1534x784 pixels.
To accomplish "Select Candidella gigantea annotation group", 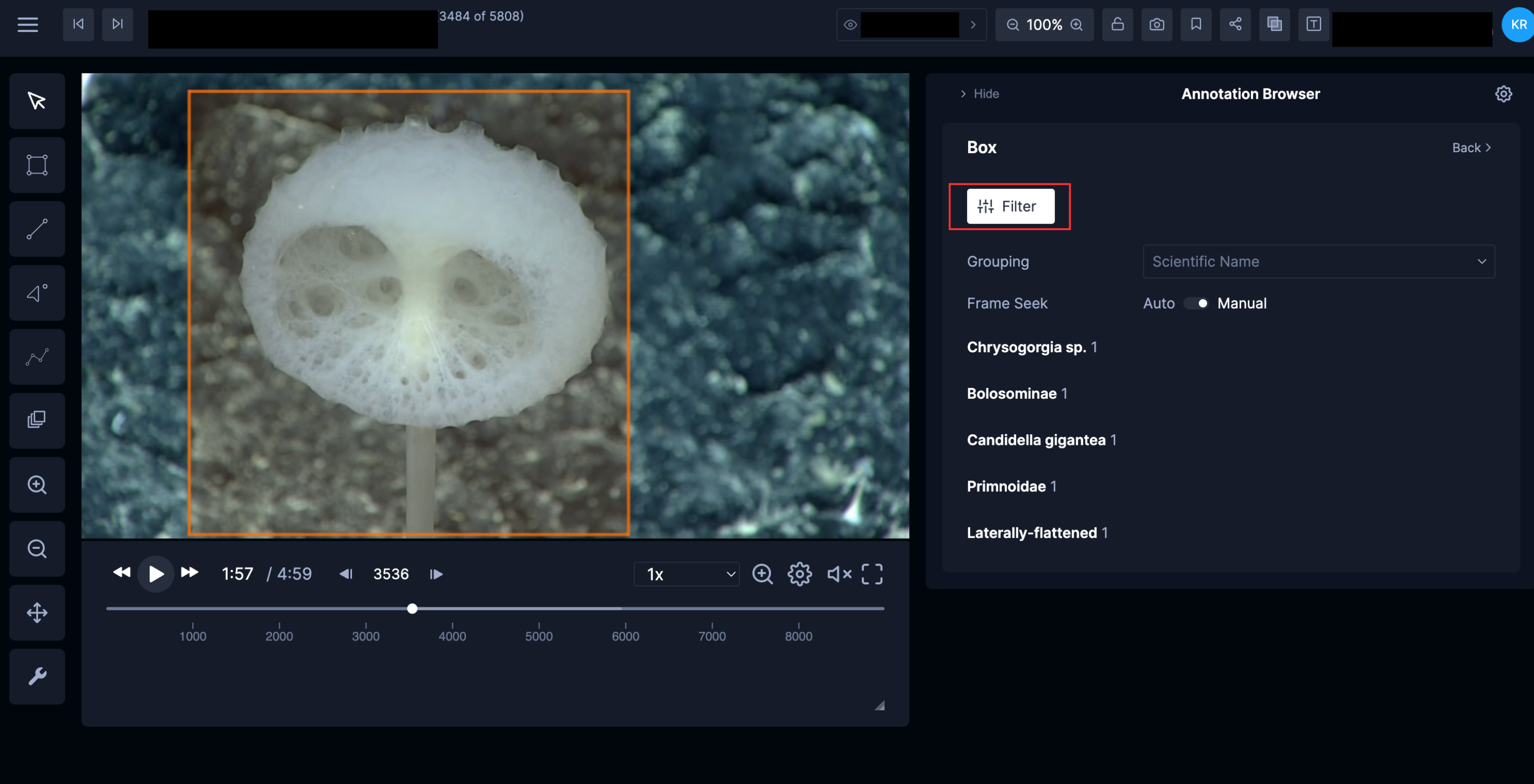I will tap(1035, 440).
